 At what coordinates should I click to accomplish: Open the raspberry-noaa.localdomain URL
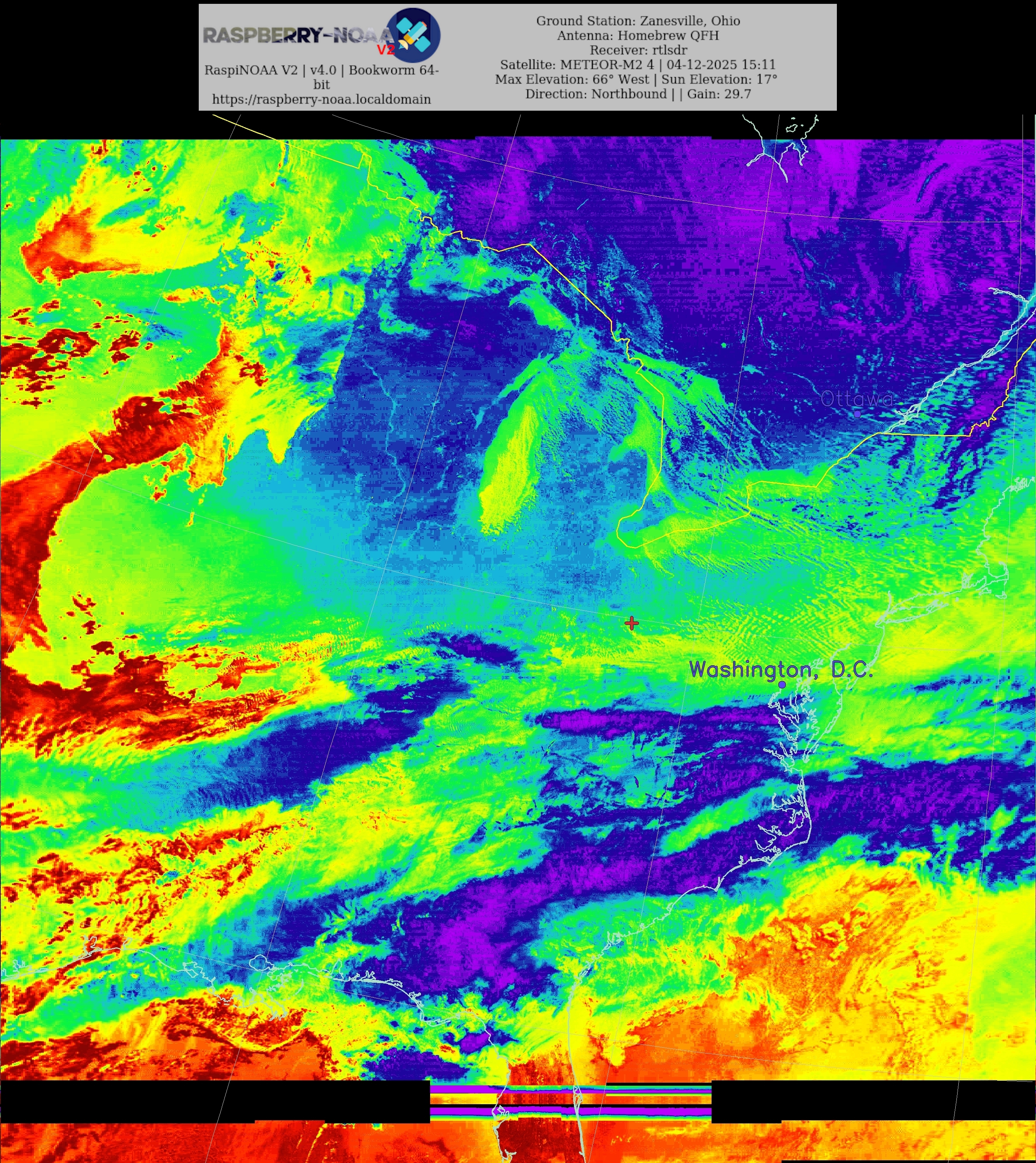(321, 99)
